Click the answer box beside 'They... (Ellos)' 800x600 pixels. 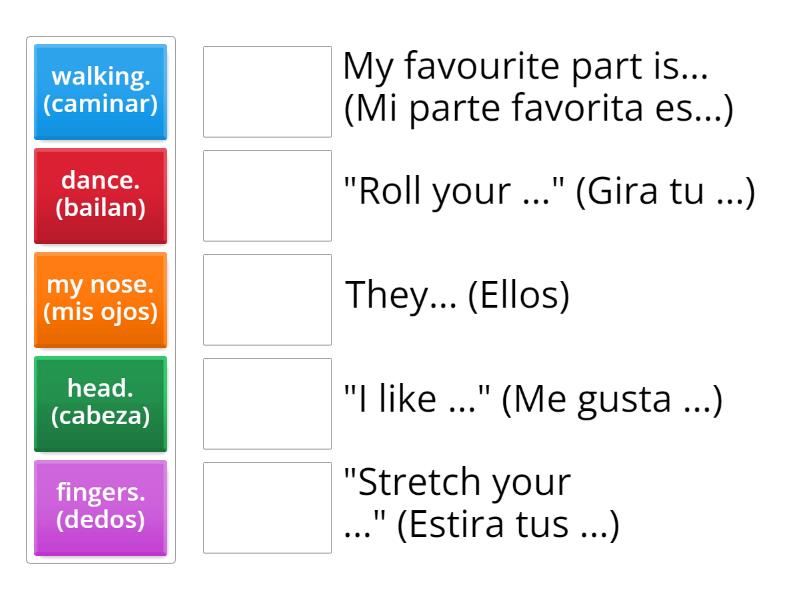267,300
